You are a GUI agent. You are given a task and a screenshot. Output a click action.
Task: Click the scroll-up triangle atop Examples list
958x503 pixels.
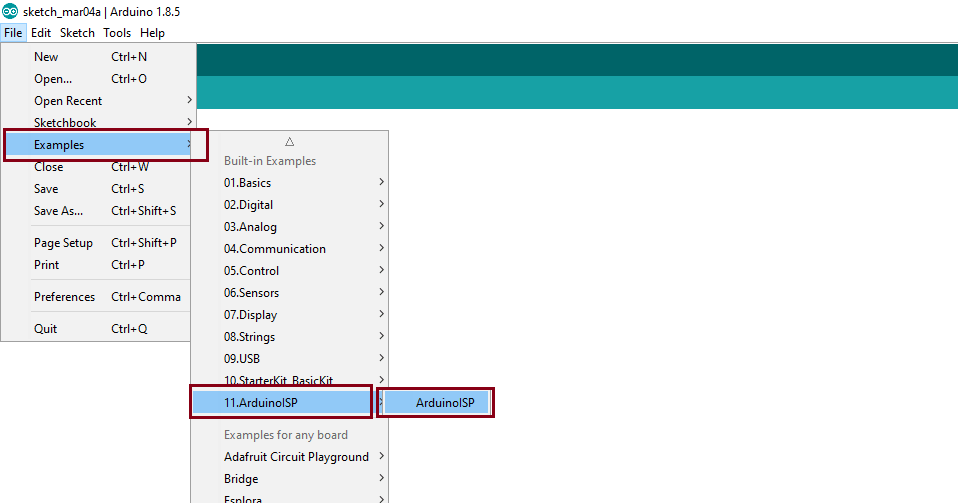(290, 142)
